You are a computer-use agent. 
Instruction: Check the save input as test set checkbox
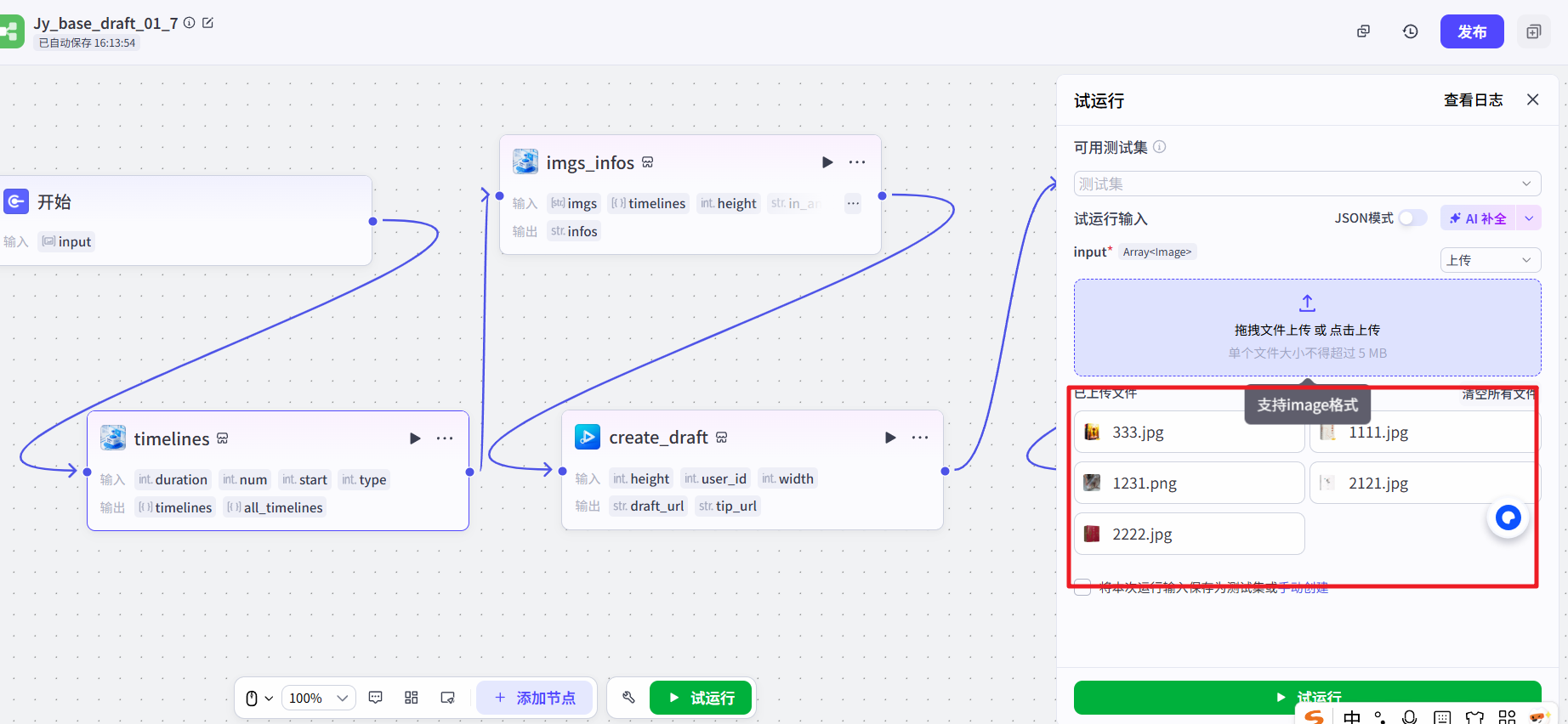[1082, 587]
